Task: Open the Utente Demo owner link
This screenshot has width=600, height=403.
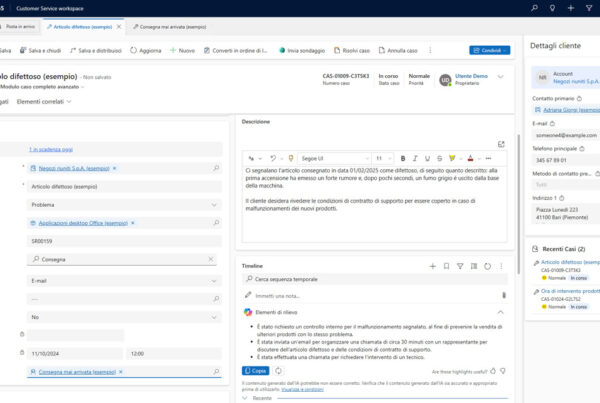Action: 471,76
